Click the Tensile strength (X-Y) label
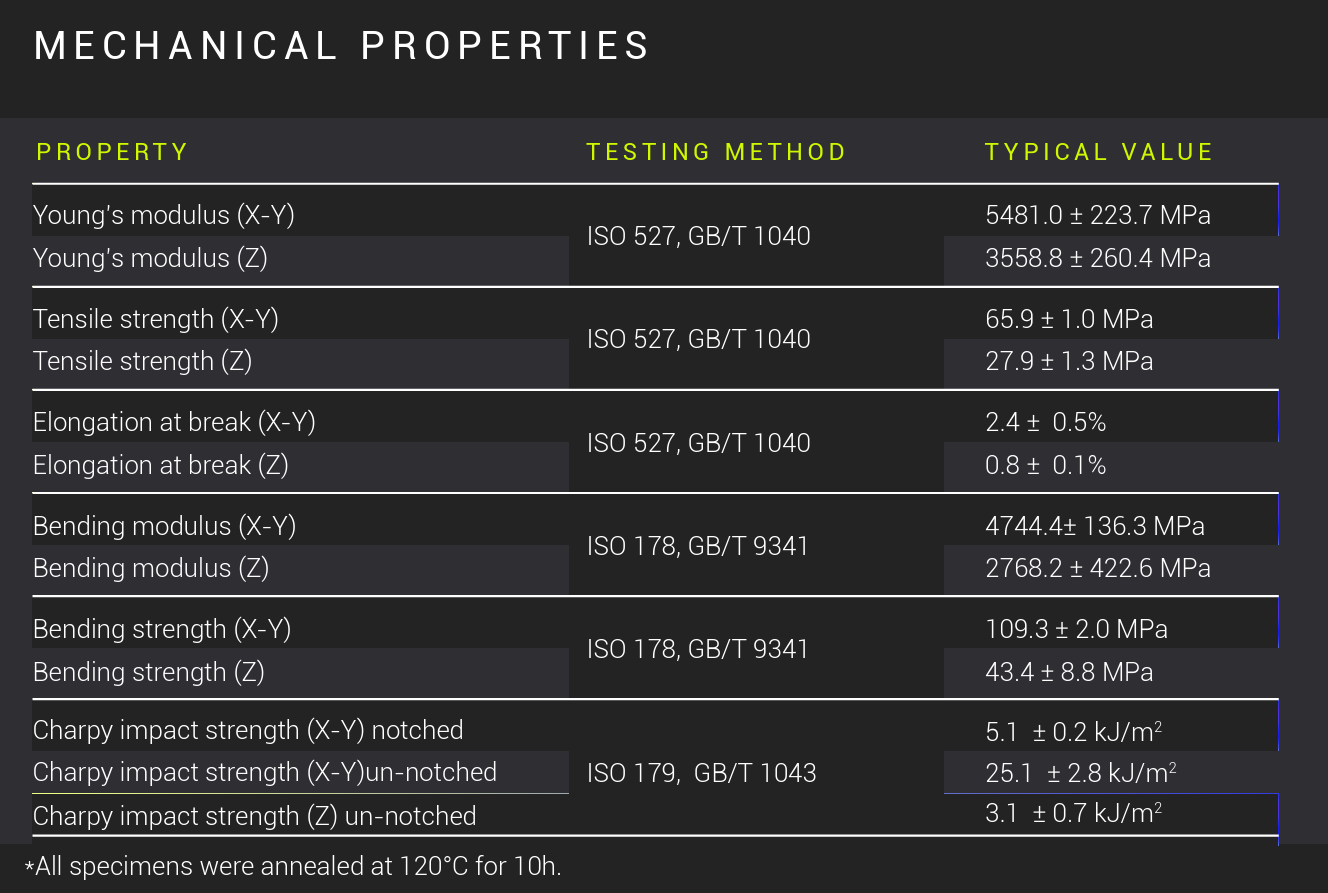The image size is (1328, 893). point(156,319)
